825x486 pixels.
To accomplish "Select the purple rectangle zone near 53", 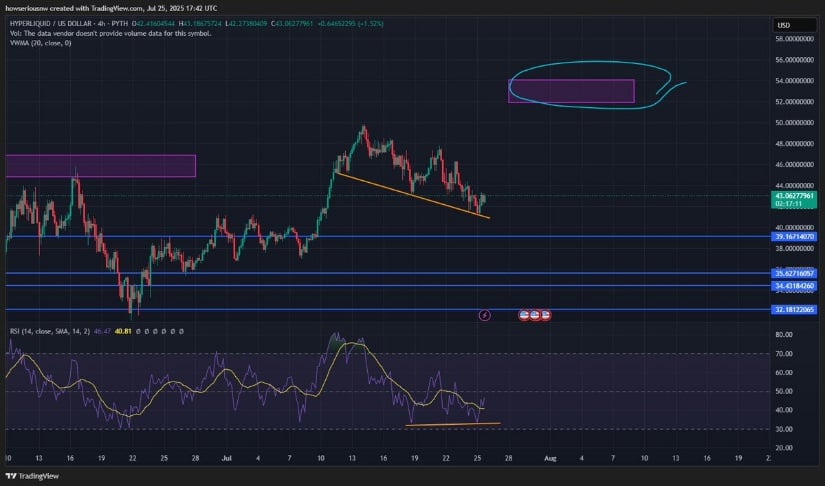I will (571, 91).
